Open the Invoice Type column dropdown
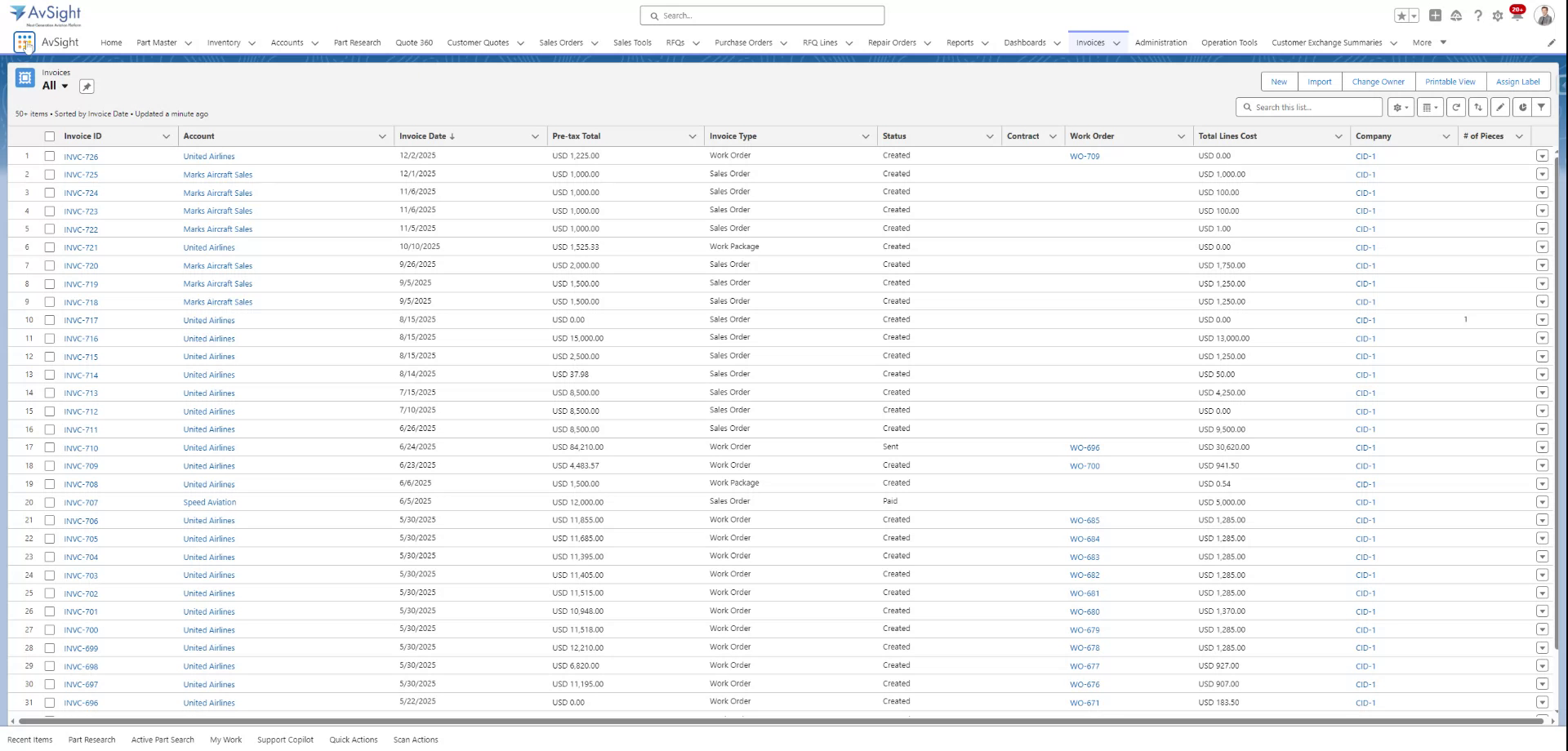Screen dimensions: 1568x751 point(866,136)
